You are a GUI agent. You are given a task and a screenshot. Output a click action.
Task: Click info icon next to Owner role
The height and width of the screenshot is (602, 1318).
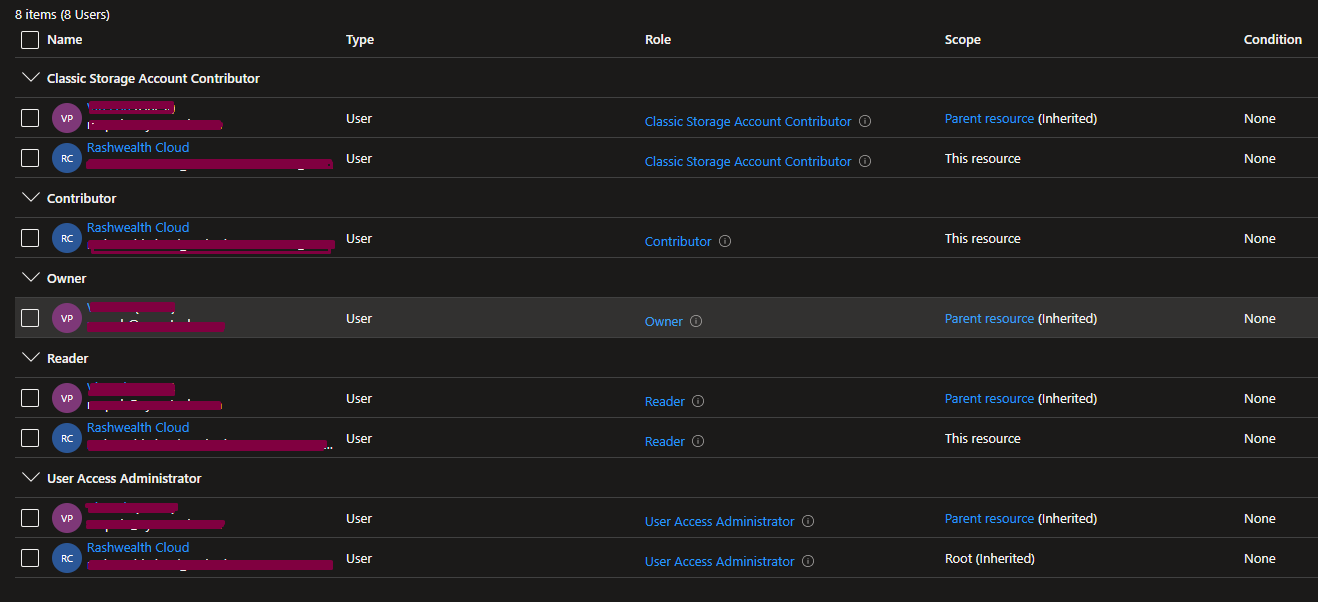coord(696,321)
